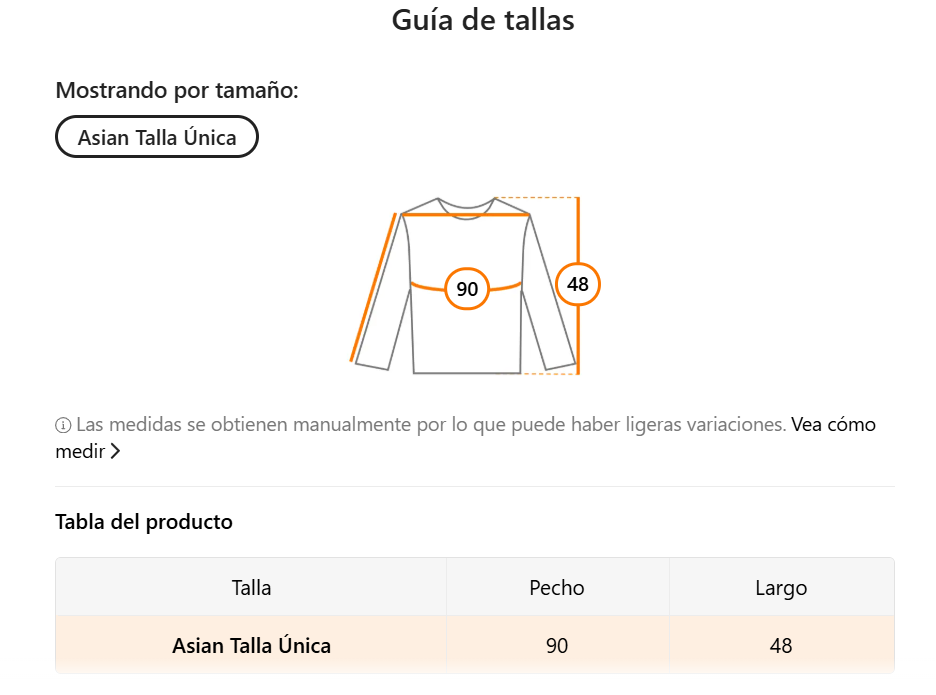Viewport: 936px width, 695px height.
Task: Click the sweater diagram illustration
Action: [x=475, y=285]
